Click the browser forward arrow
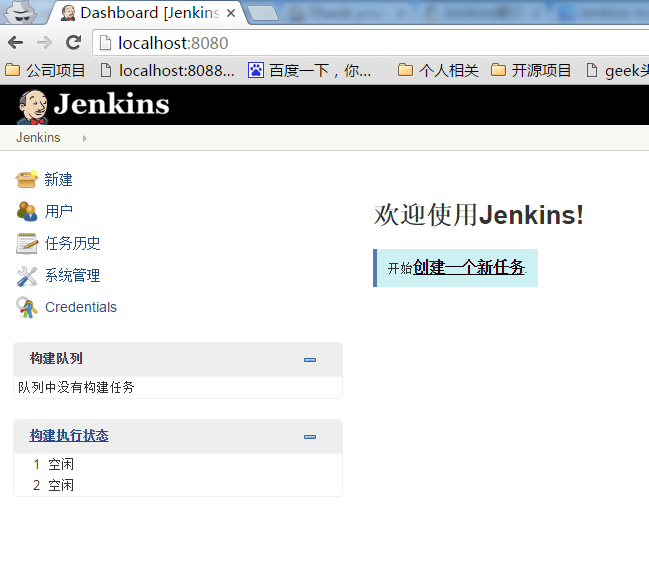The width and height of the screenshot is (649, 561). (44, 43)
